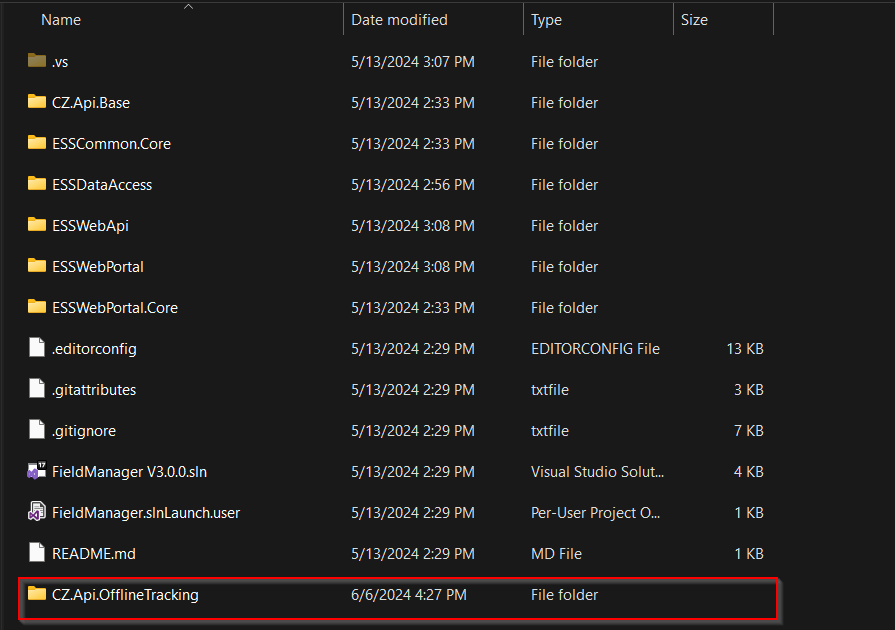Select the .gitattributes file name

(x=94, y=390)
